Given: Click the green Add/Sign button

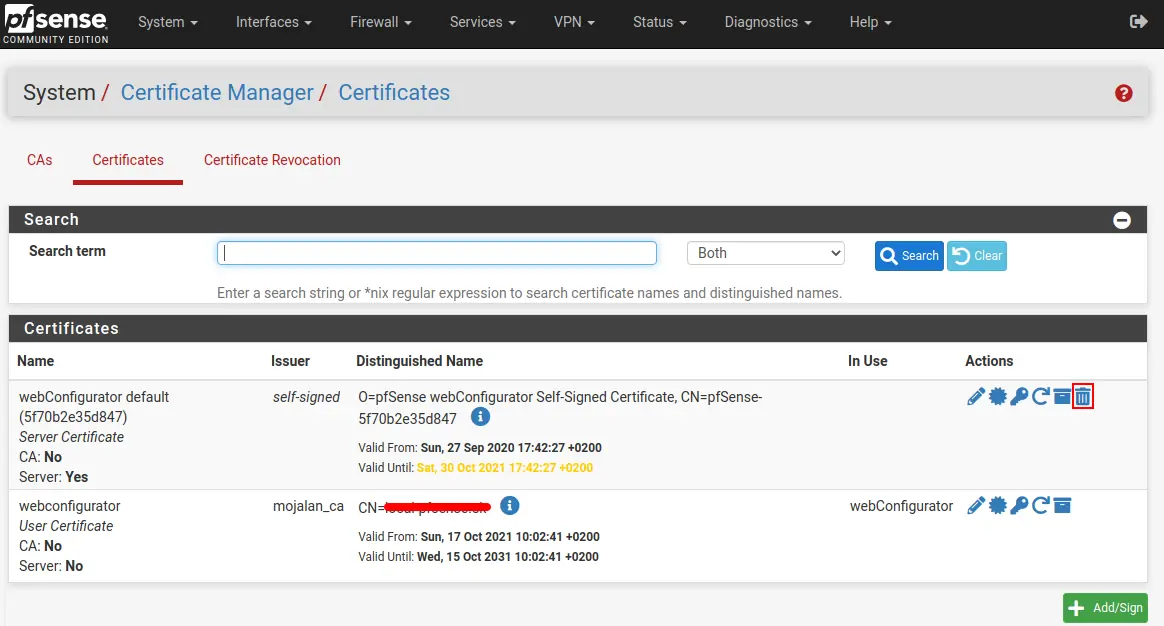Looking at the screenshot, I should point(1105,607).
